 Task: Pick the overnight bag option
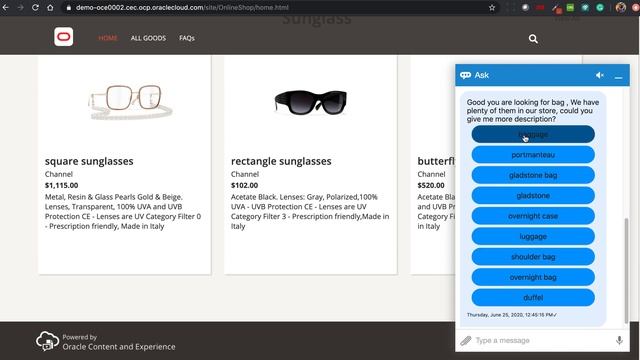point(533,277)
